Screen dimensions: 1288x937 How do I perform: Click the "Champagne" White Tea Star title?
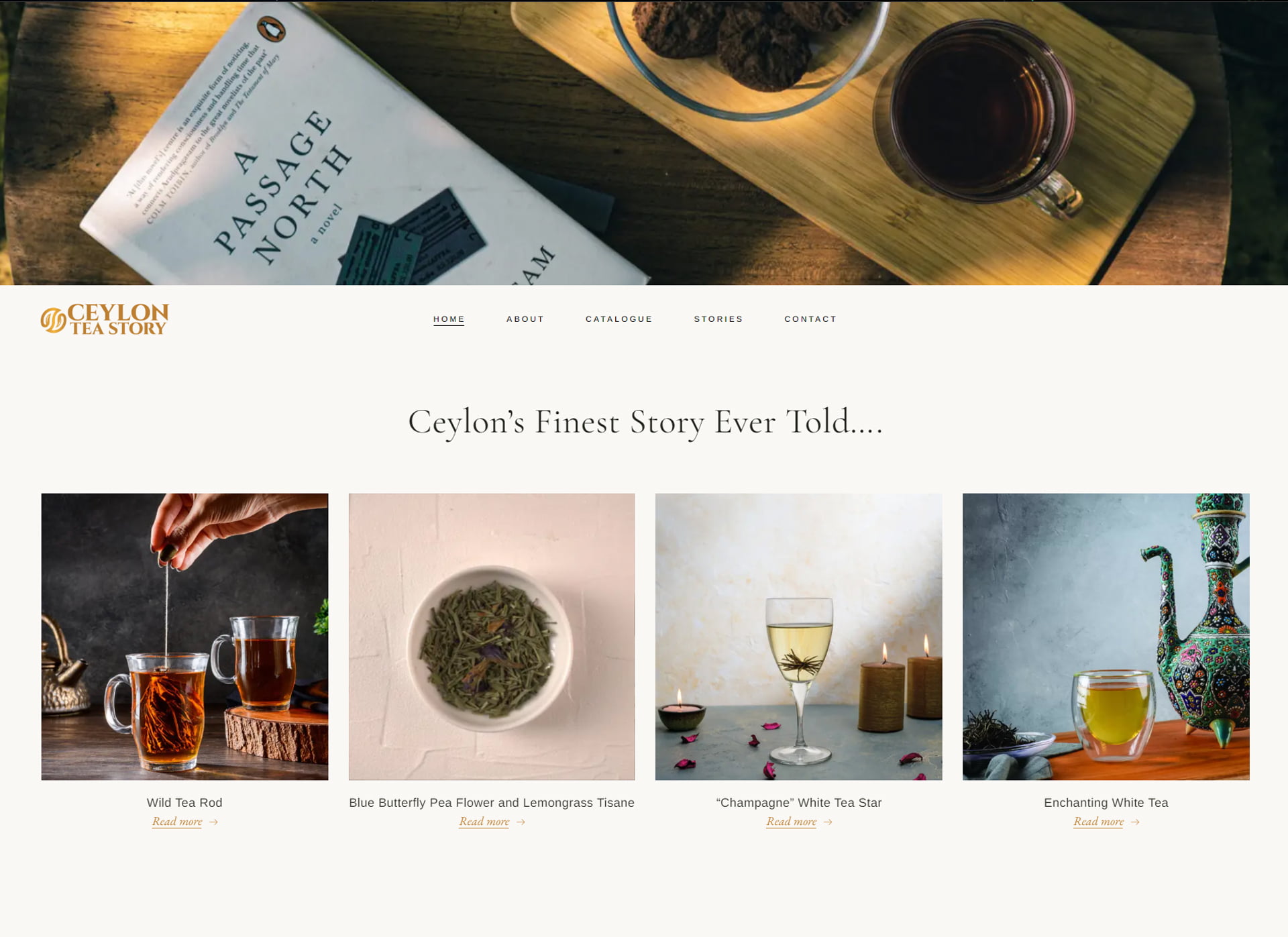[x=798, y=803]
